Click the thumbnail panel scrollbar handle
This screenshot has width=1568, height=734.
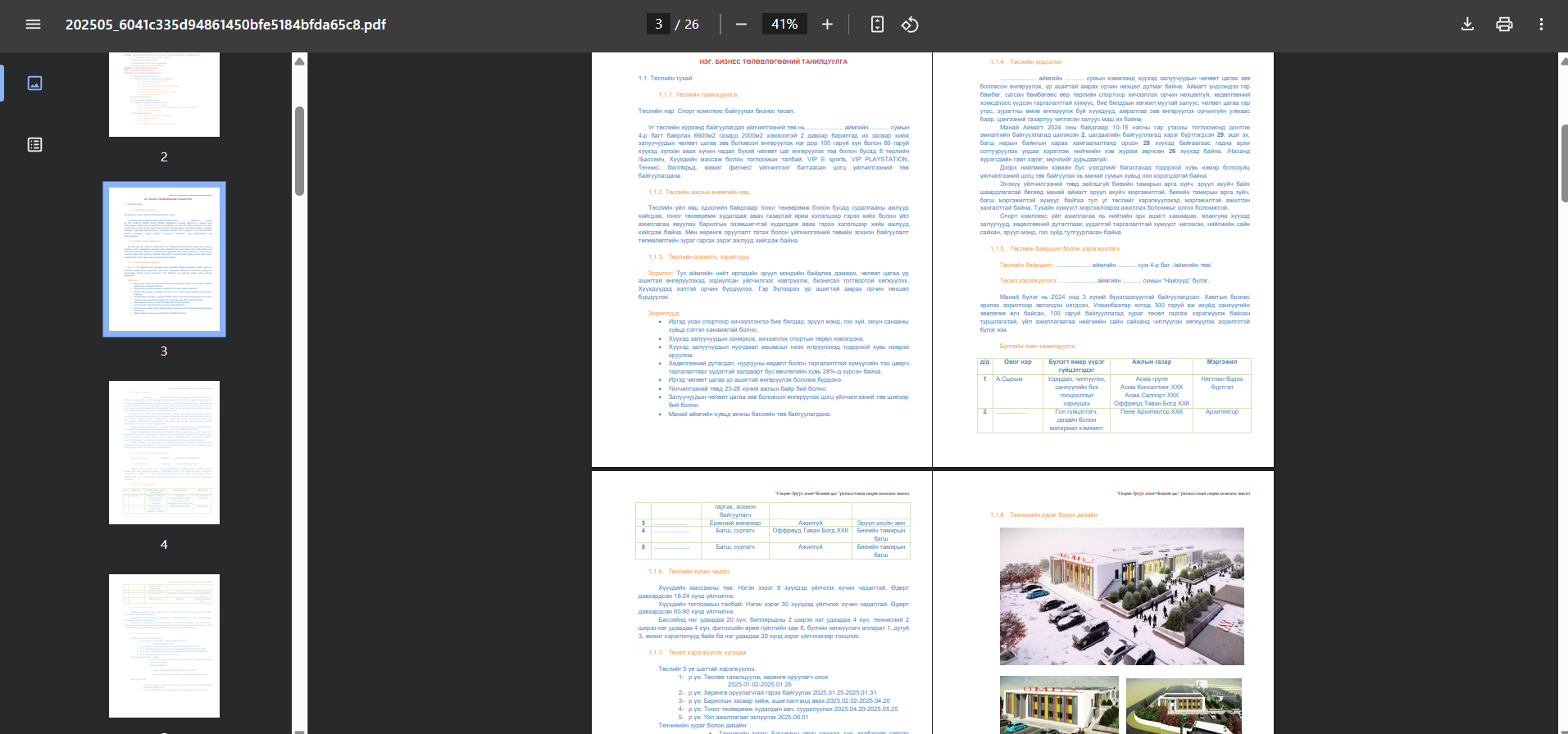point(300,151)
